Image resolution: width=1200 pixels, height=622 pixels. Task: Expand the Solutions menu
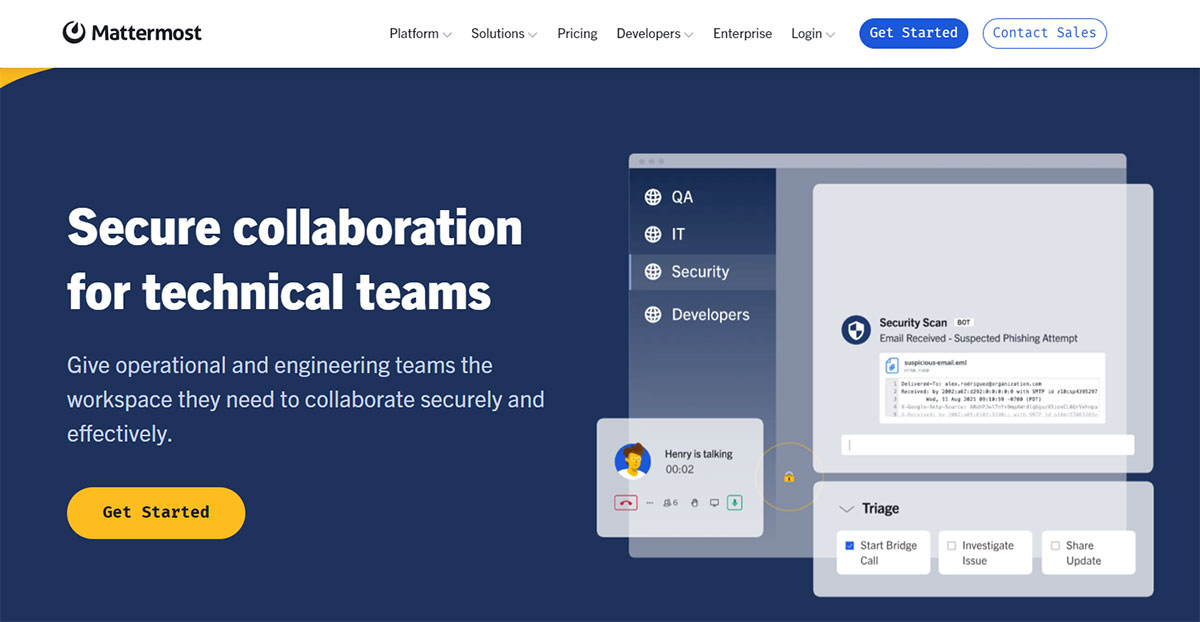pos(504,34)
